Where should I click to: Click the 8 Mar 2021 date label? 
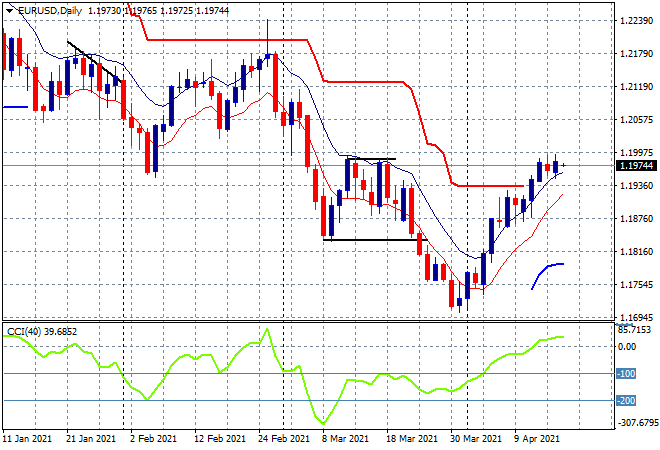(x=346, y=439)
